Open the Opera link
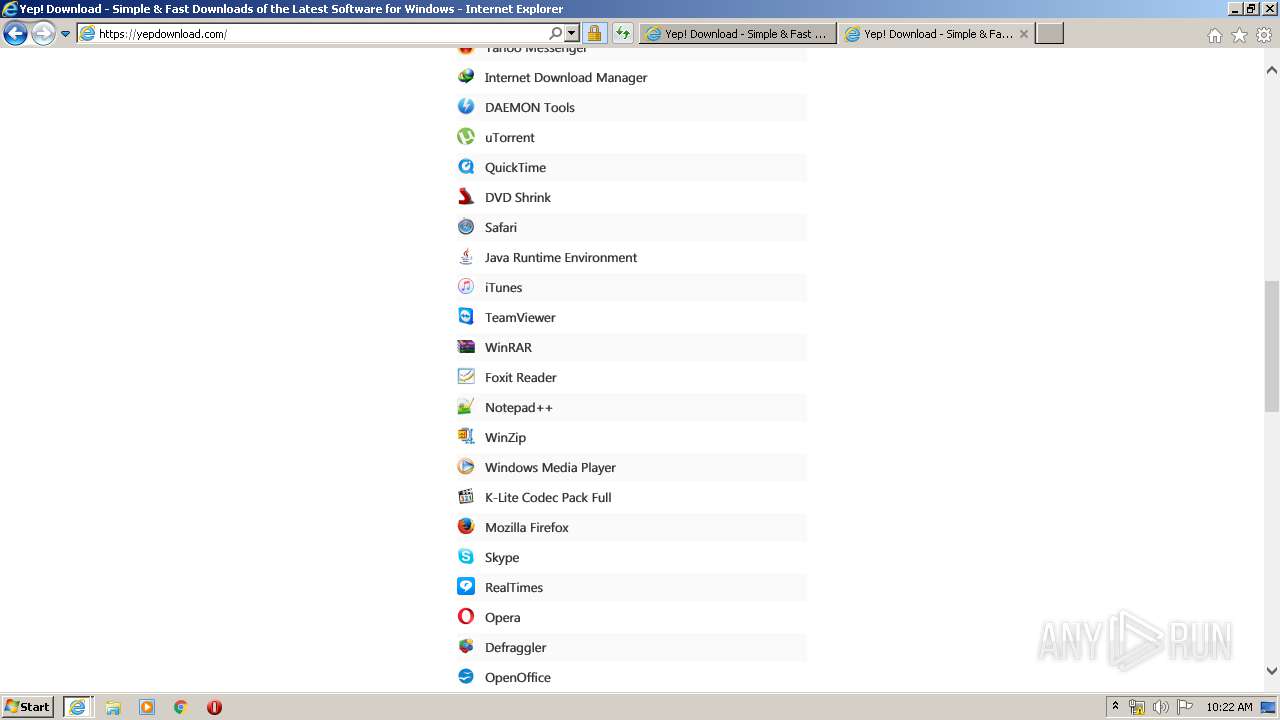 pyautogui.click(x=503, y=617)
